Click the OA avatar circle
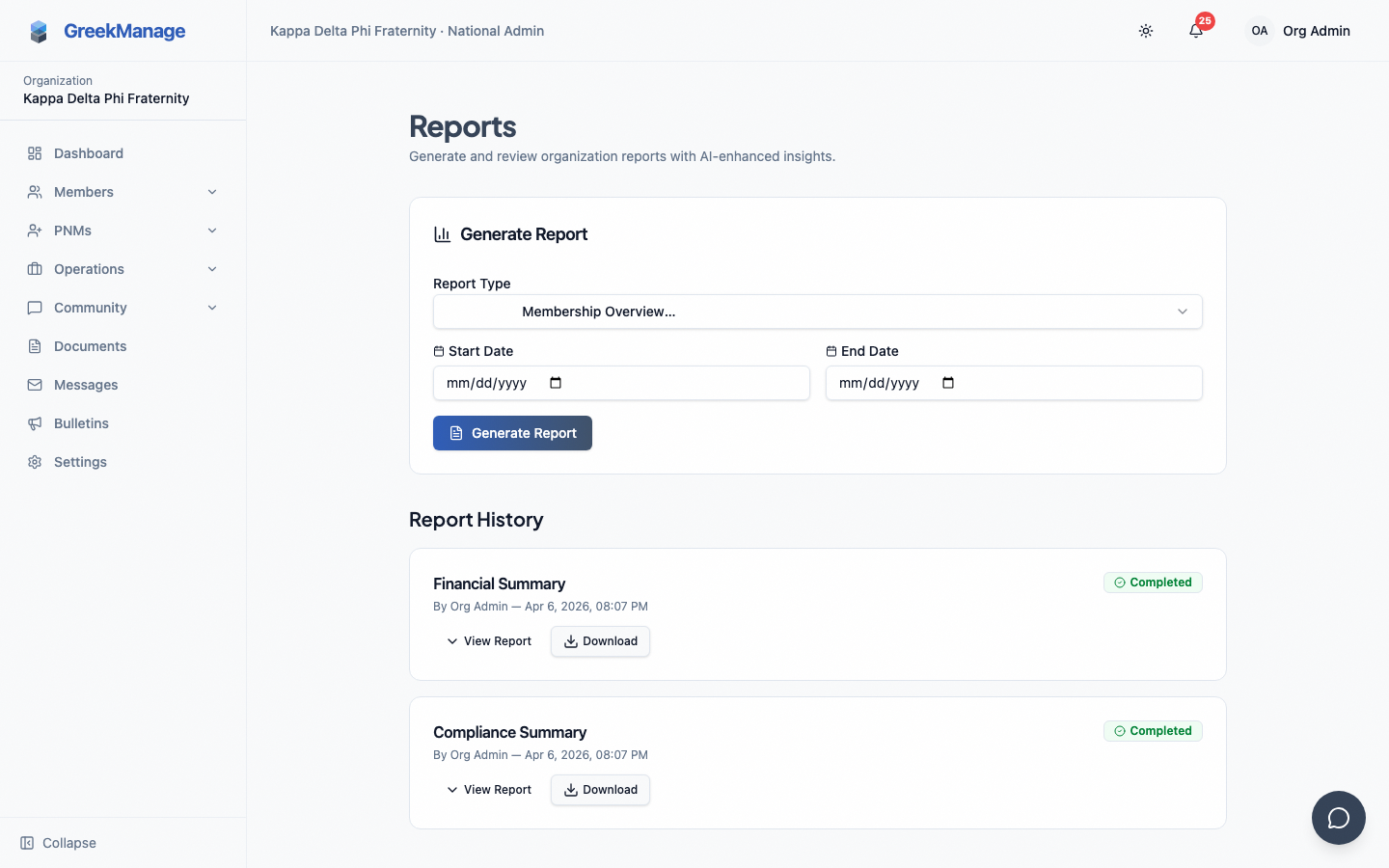The width and height of the screenshot is (1389, 868). coord(1260,31)
